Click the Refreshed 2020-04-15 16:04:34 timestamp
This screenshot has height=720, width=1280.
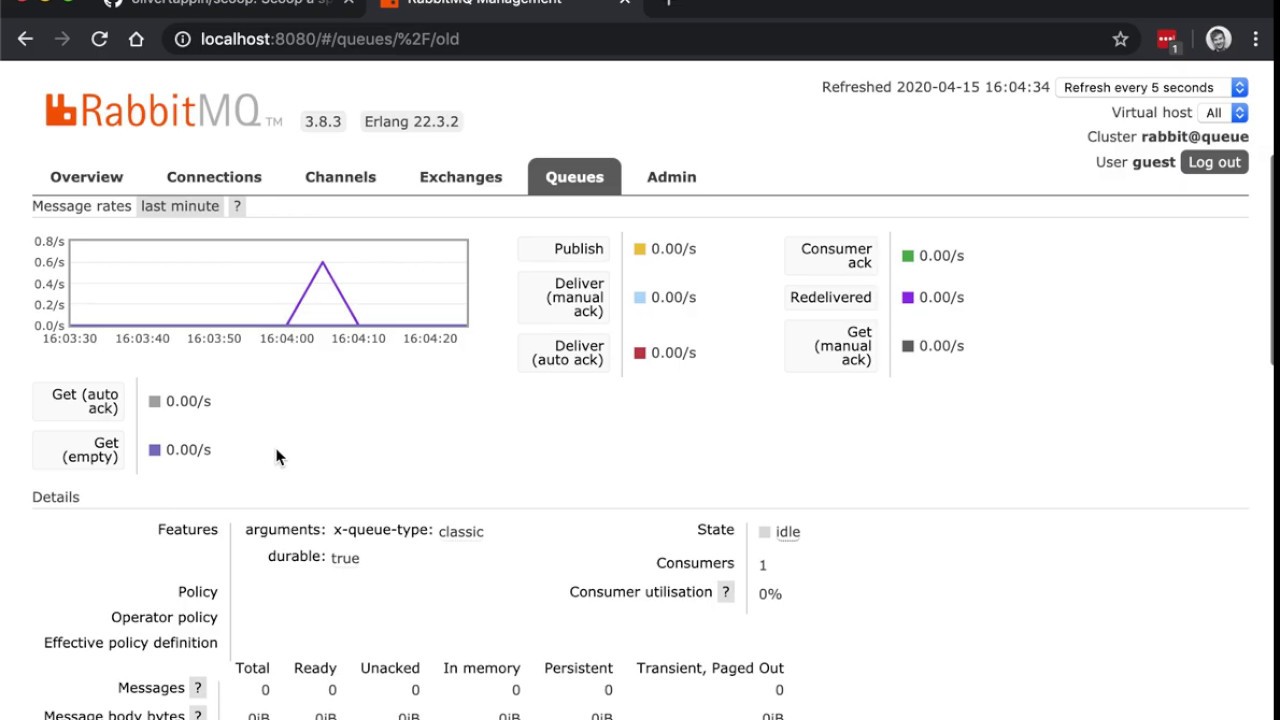936,87
